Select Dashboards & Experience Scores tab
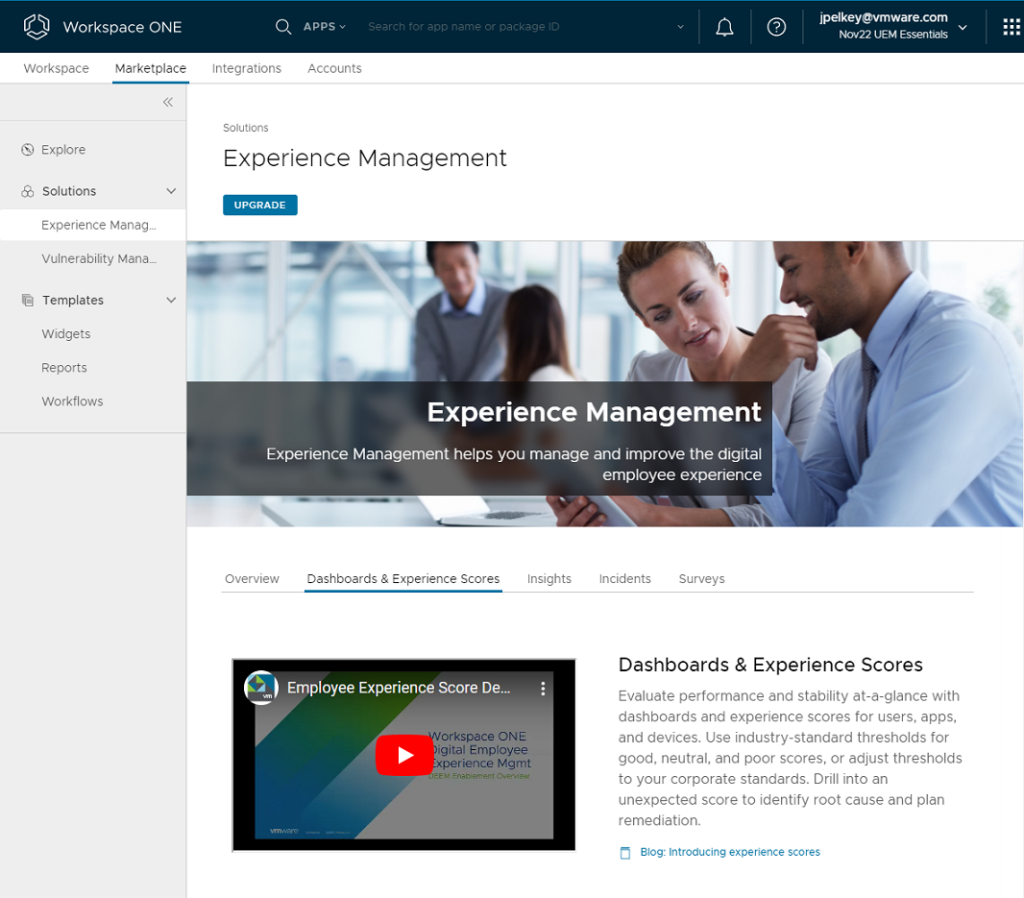The height and width of the screenshot is (898, 1024). 403,579
